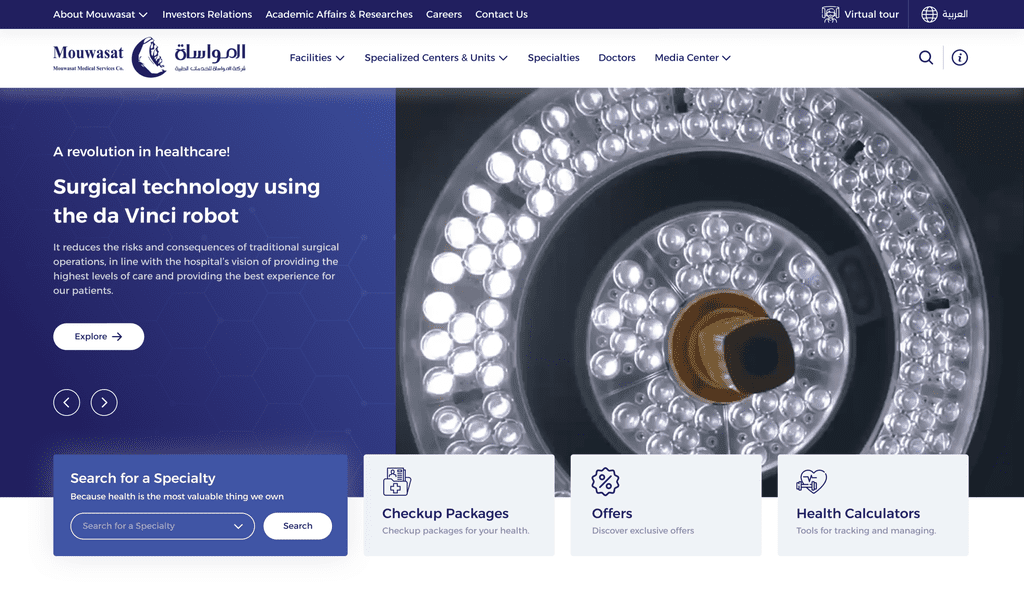Screen dimensions: 1024x593
Task: Click the 'Search for a Specialty' heading
Action: coord(142,478)
